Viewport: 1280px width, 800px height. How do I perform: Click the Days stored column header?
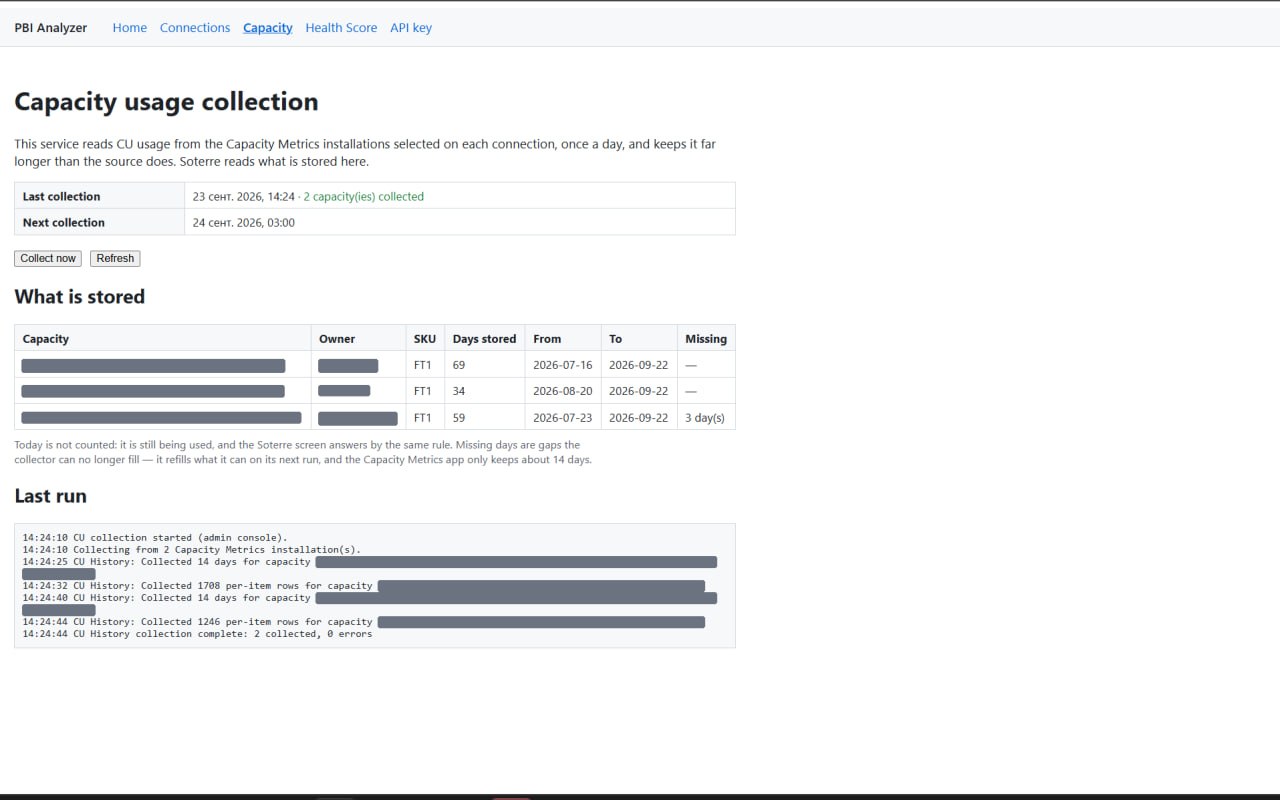pos(485,339)
